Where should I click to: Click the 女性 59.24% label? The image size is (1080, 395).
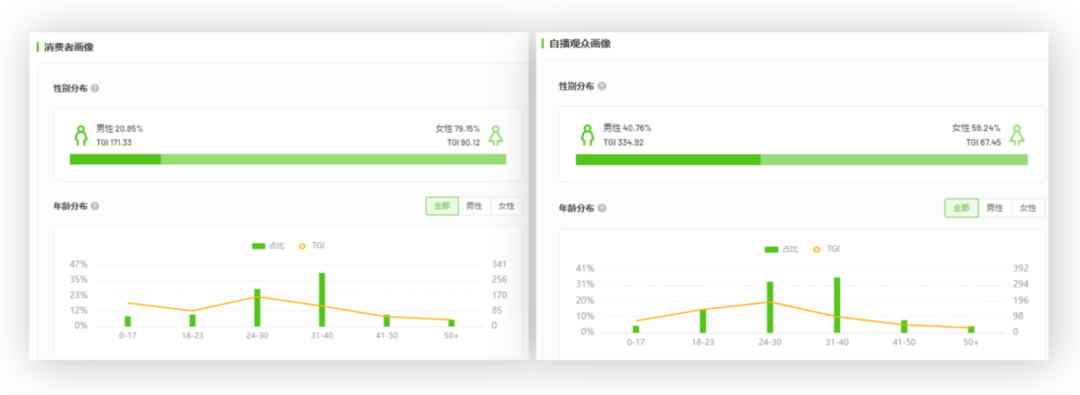[x=976, y=128]
